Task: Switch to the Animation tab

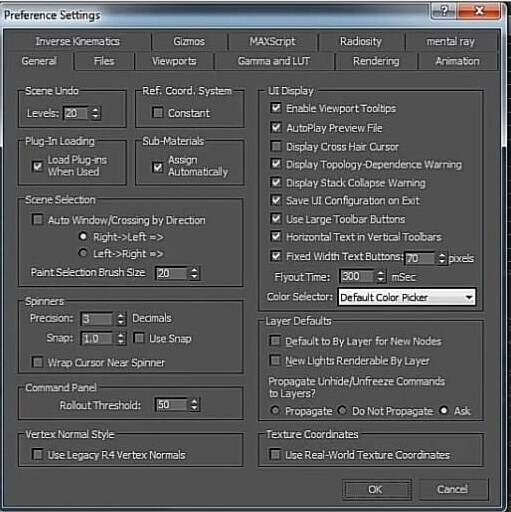Action: pyautogui.click(x=457, y=61)
